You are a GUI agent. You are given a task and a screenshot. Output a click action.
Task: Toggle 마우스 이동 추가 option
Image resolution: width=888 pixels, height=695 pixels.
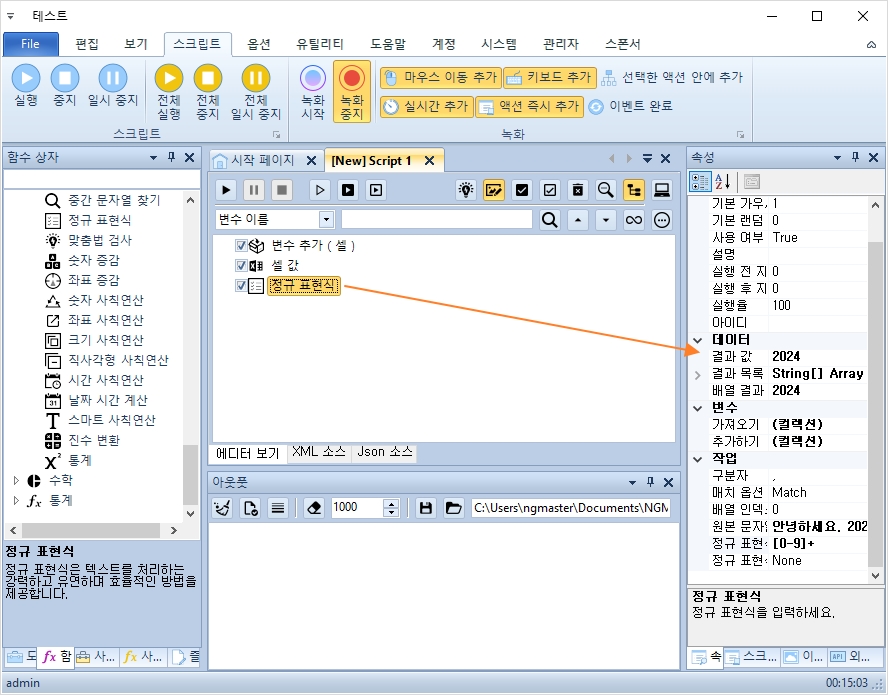click(x=441, y=78)
